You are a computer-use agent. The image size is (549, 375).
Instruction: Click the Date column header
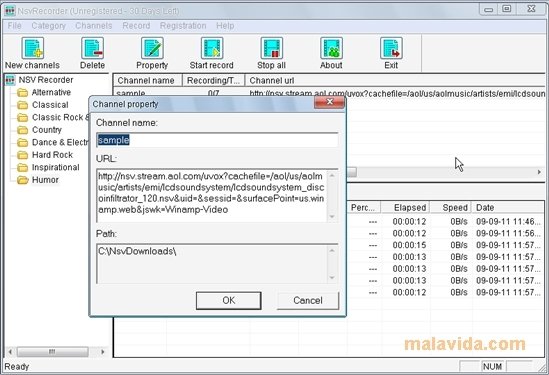tap(508, 208)
